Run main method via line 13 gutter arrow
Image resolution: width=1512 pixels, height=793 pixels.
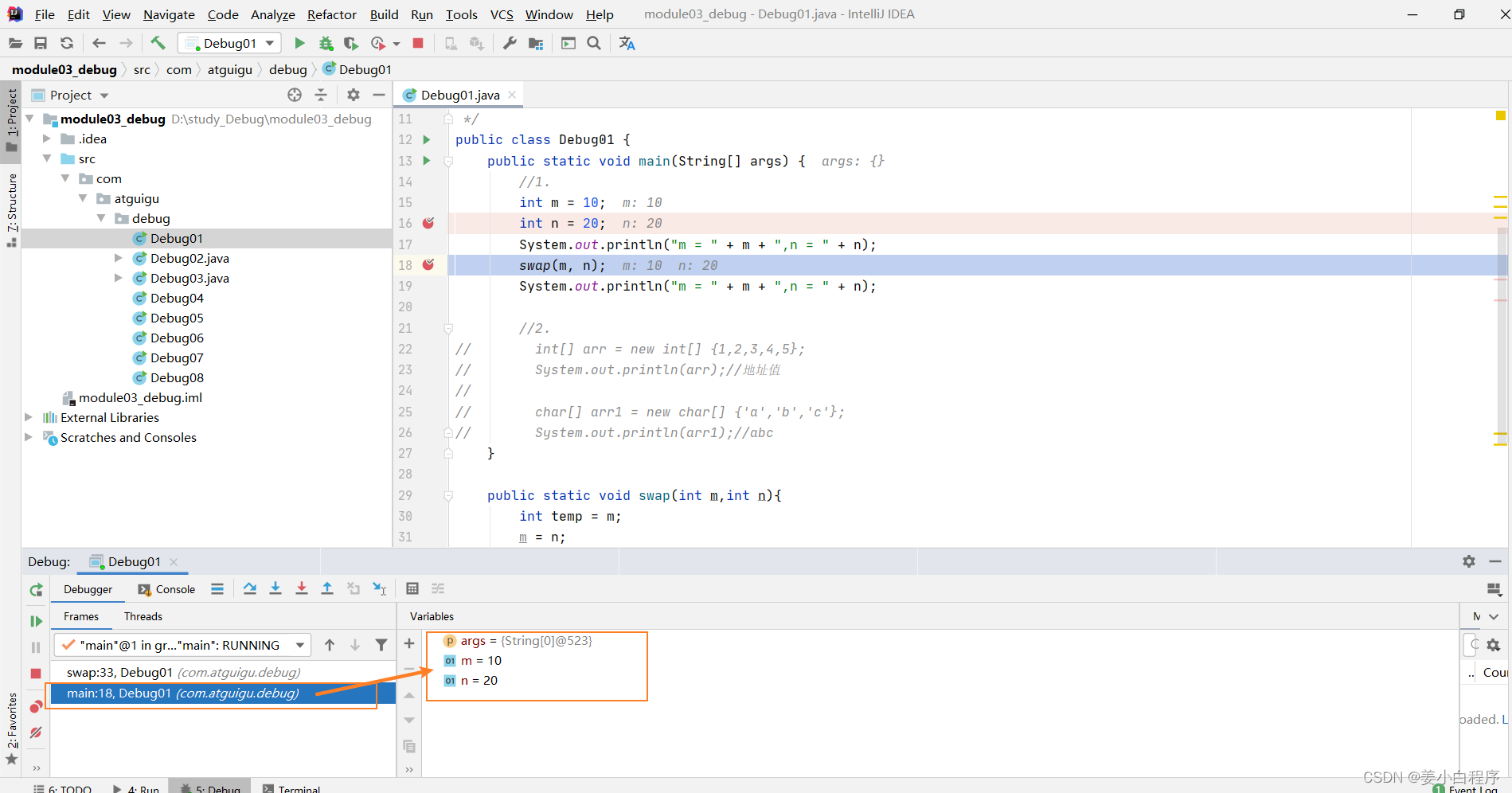(427, 160)
